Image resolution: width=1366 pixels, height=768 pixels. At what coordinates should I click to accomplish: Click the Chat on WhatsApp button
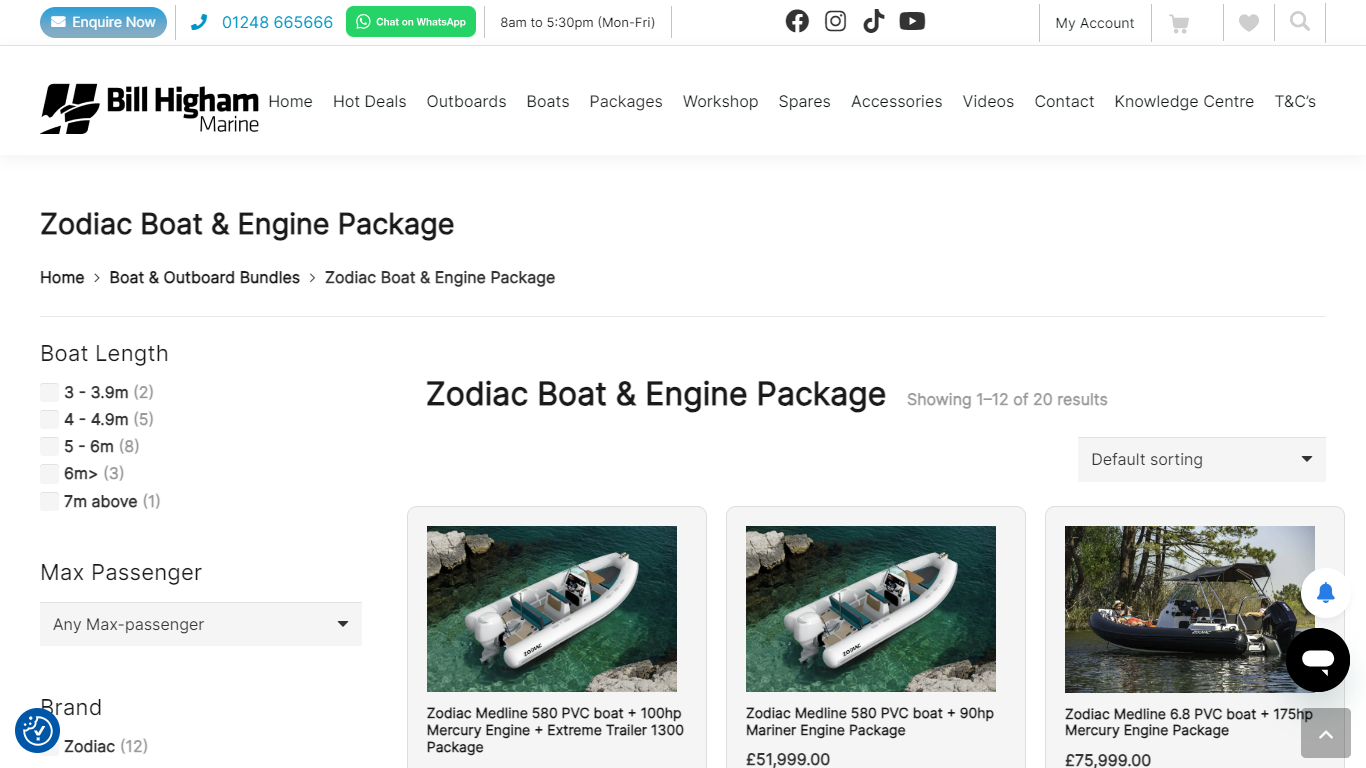click(x=411, y=22)
